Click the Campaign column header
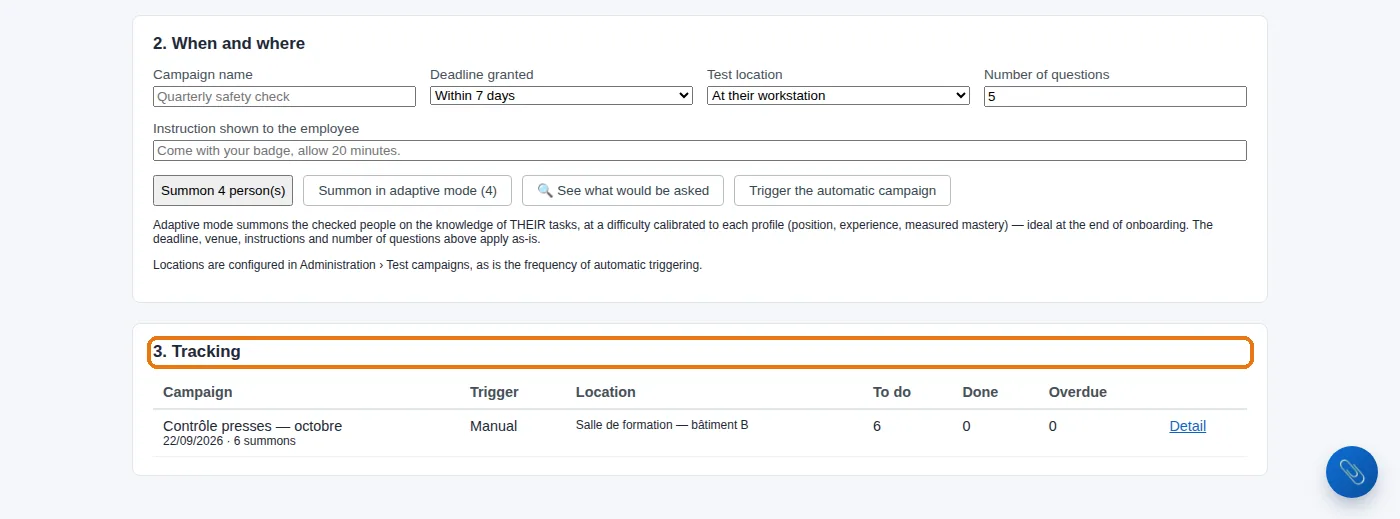This screenshot has width=1400, height=519. point(198,392)
